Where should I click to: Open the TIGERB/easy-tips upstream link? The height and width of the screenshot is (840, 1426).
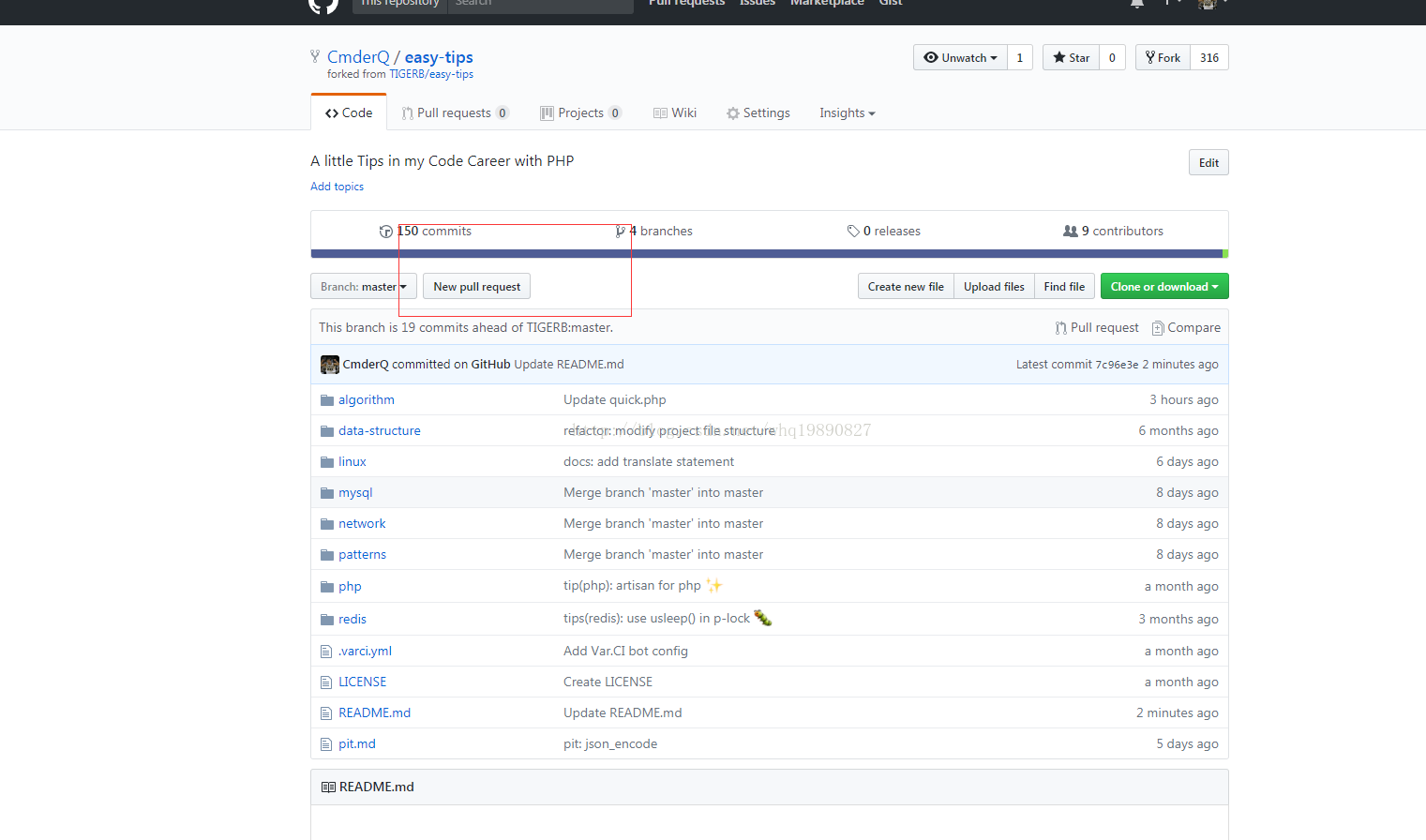coord(431,74)
